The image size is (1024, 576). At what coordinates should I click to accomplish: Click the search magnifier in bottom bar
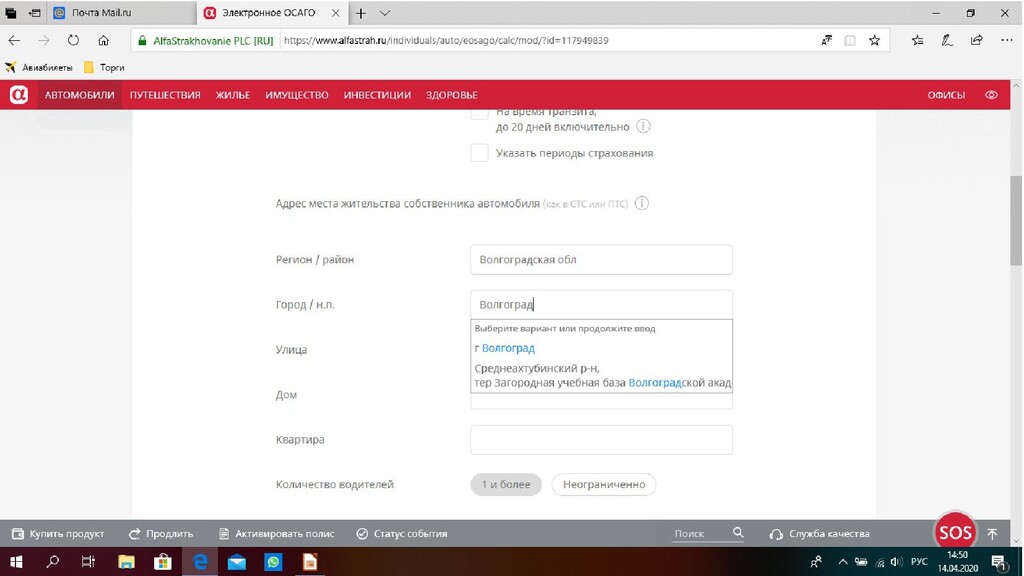[x=738, y=533]
